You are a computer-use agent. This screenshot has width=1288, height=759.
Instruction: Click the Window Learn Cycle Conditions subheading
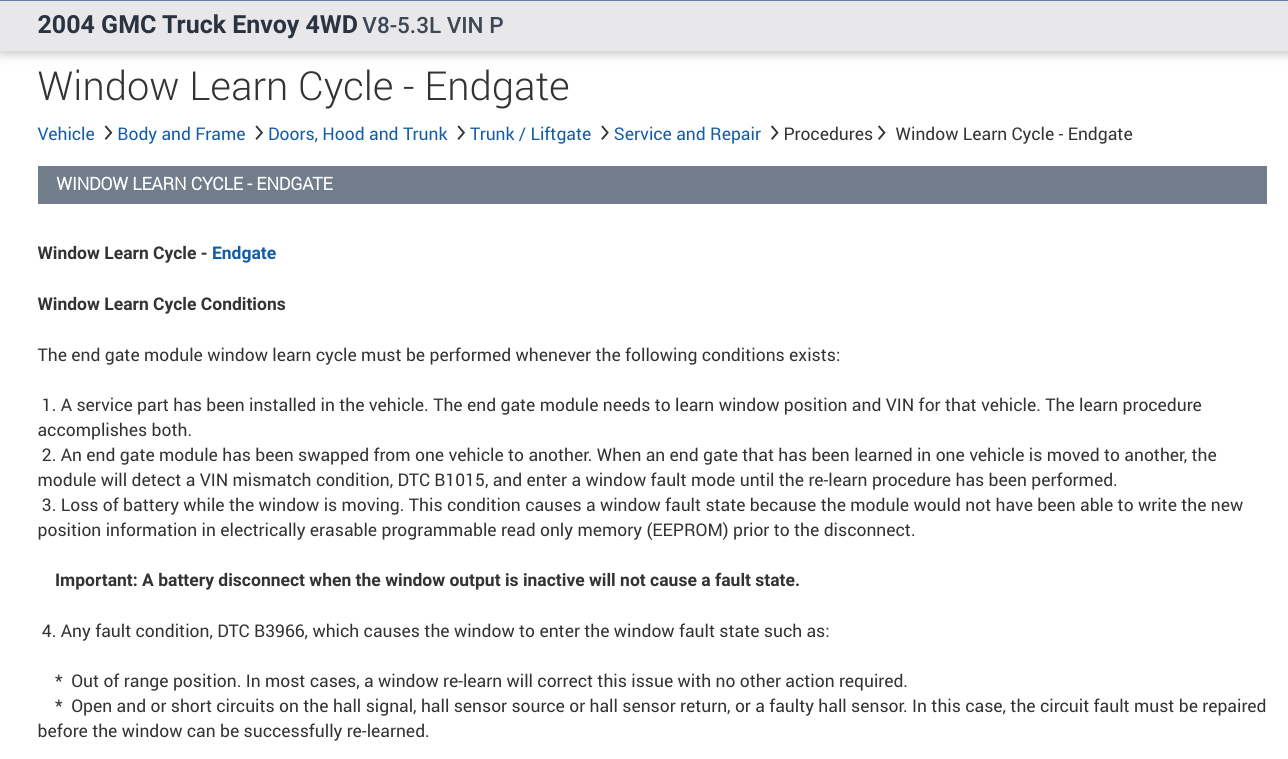161,304
